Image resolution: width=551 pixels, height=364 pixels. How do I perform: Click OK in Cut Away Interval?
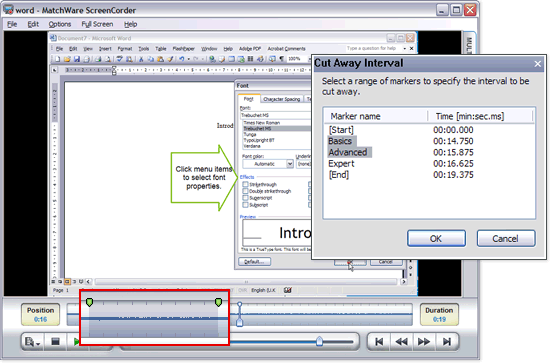tap(436, 239)
